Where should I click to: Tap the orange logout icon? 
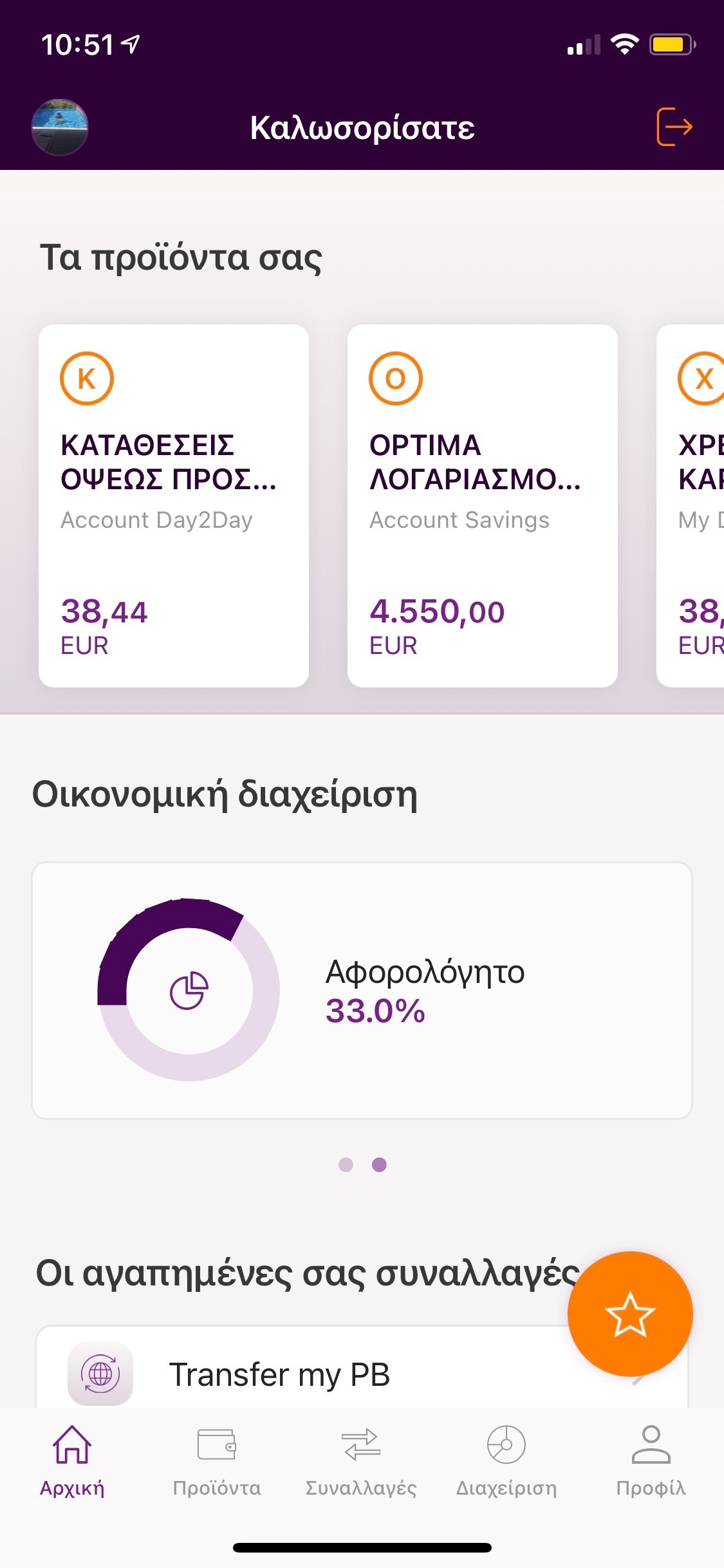674,127
